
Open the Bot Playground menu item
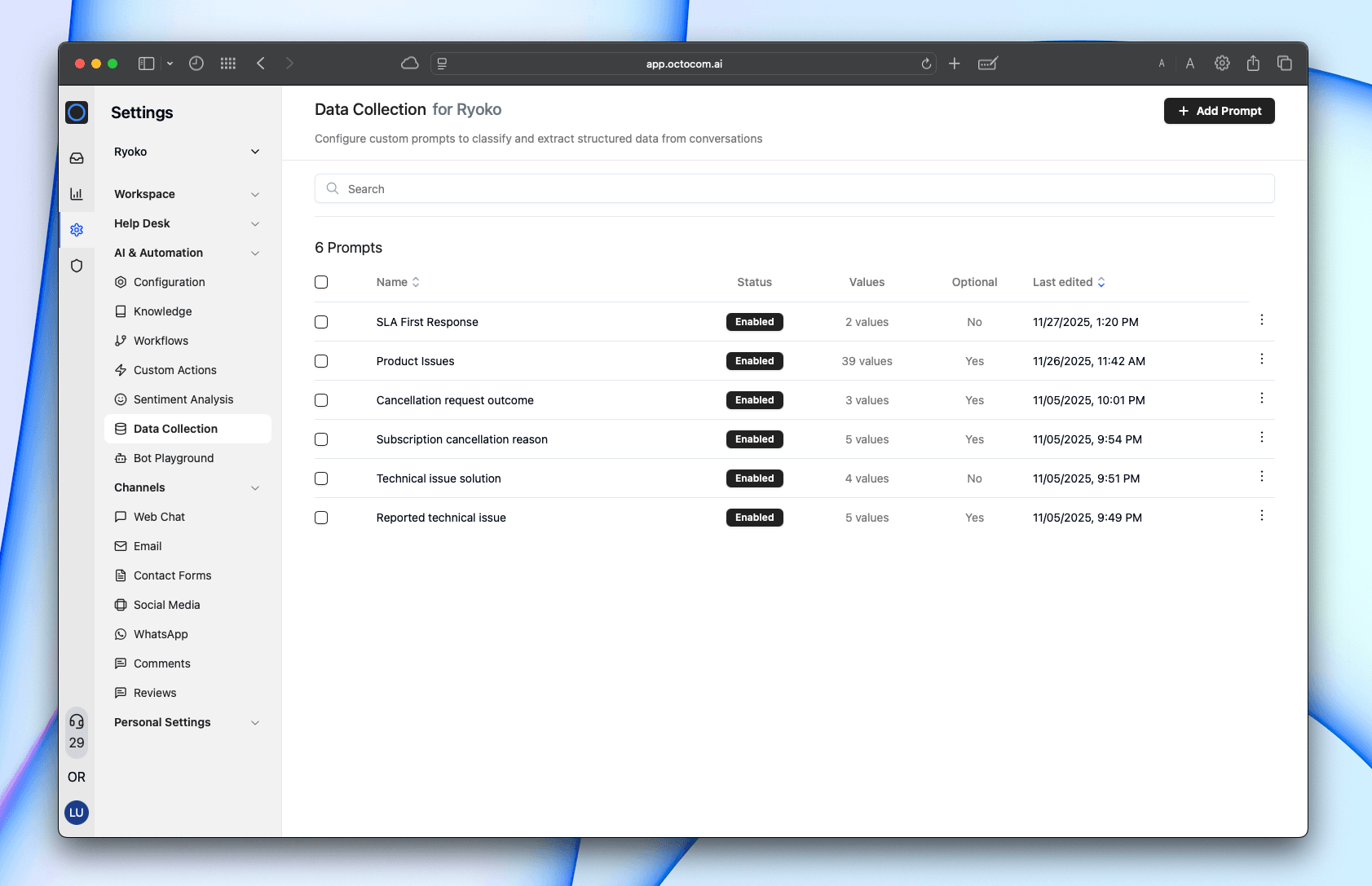(x=174, y=458)
